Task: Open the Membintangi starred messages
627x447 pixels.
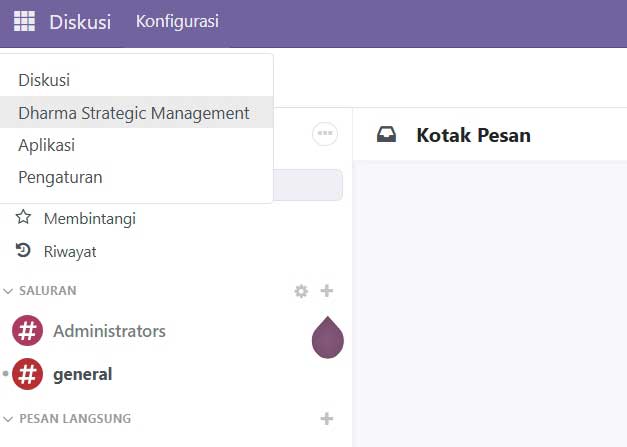Action: [x=90, y=218]
